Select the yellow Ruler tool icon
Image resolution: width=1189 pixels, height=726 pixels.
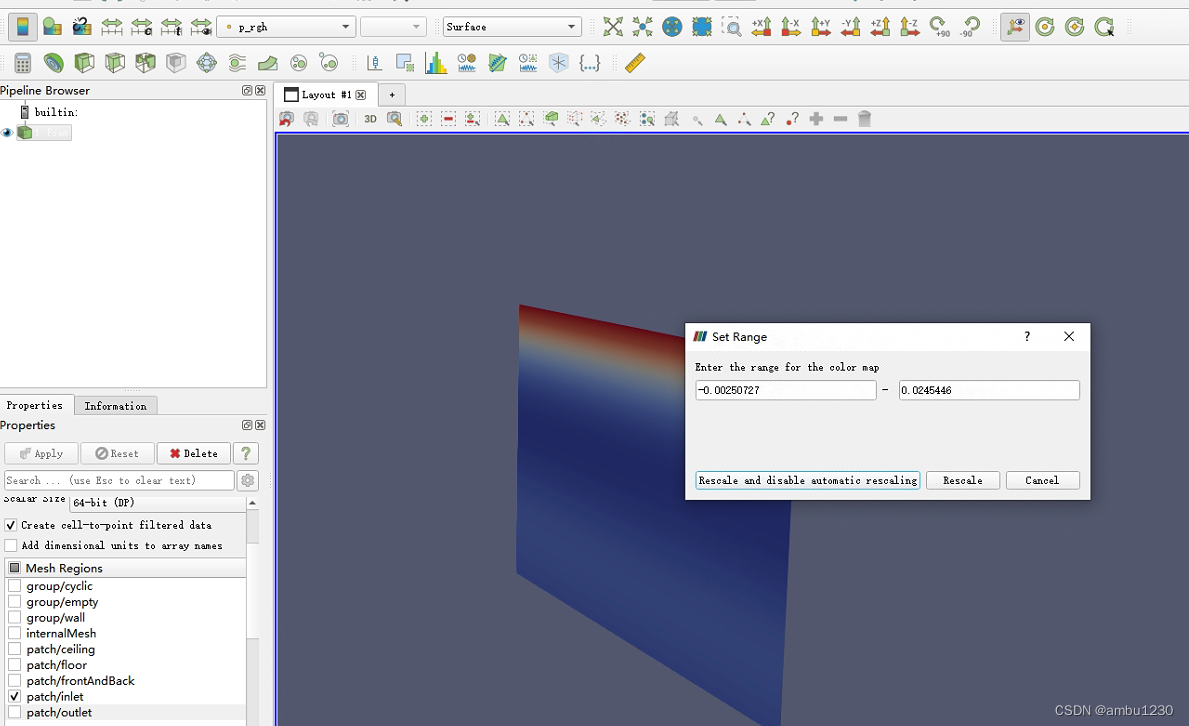[x=635, y=63]
